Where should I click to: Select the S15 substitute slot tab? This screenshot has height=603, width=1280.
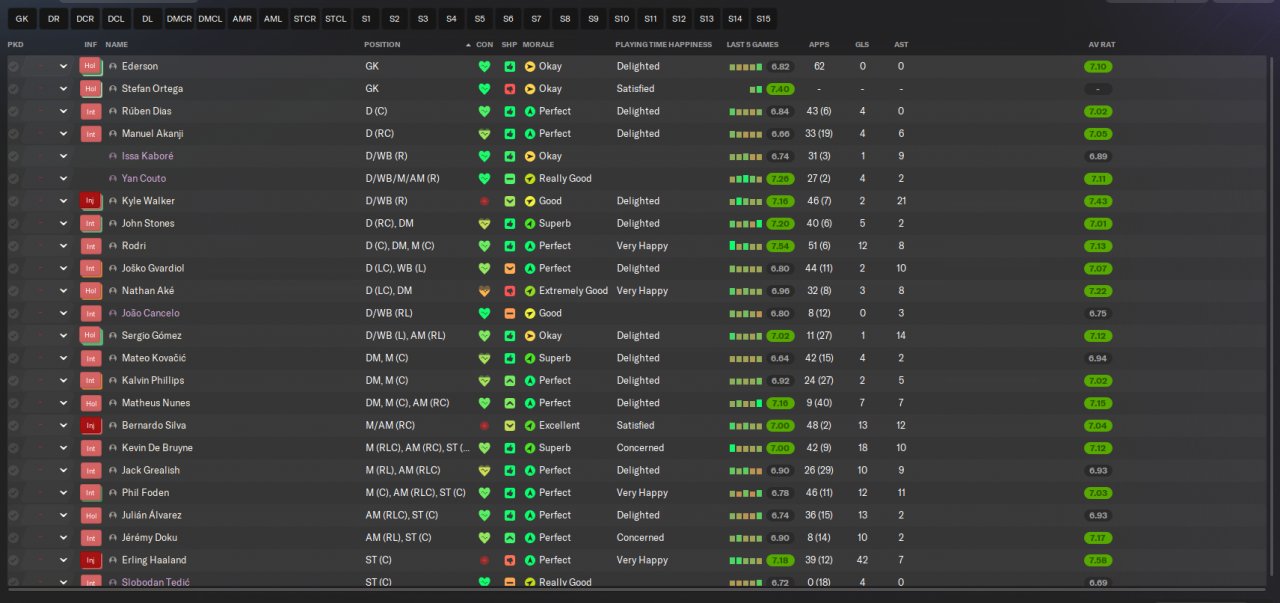pyautogui.click(x=764, y=19)
